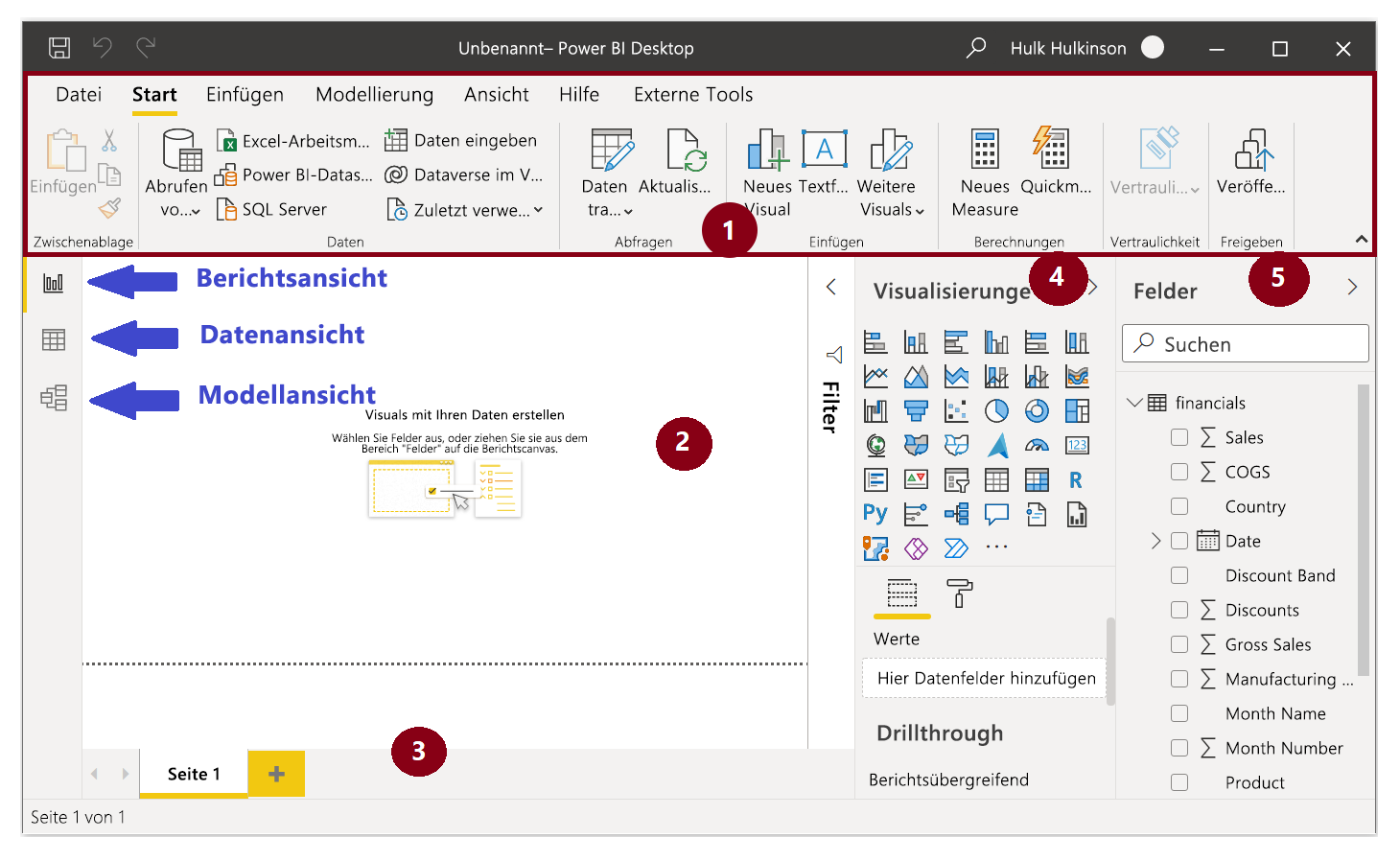The height and width of the screenshot is (861, 1400).
Task: Click the Neues Measure button
Action: click(985, 174)
